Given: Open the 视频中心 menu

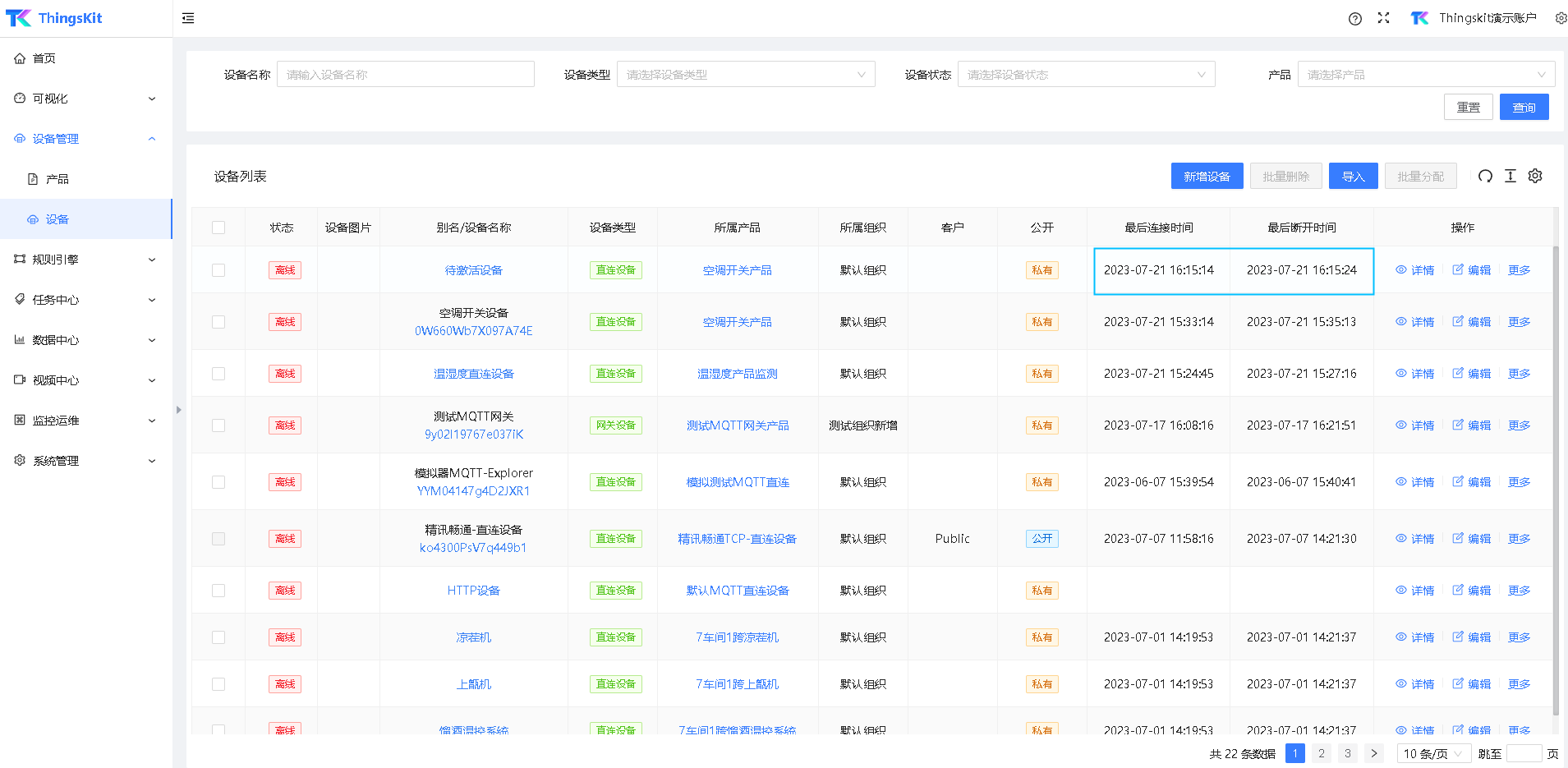Looking at the screenshot, I should [x=86, y=380].
